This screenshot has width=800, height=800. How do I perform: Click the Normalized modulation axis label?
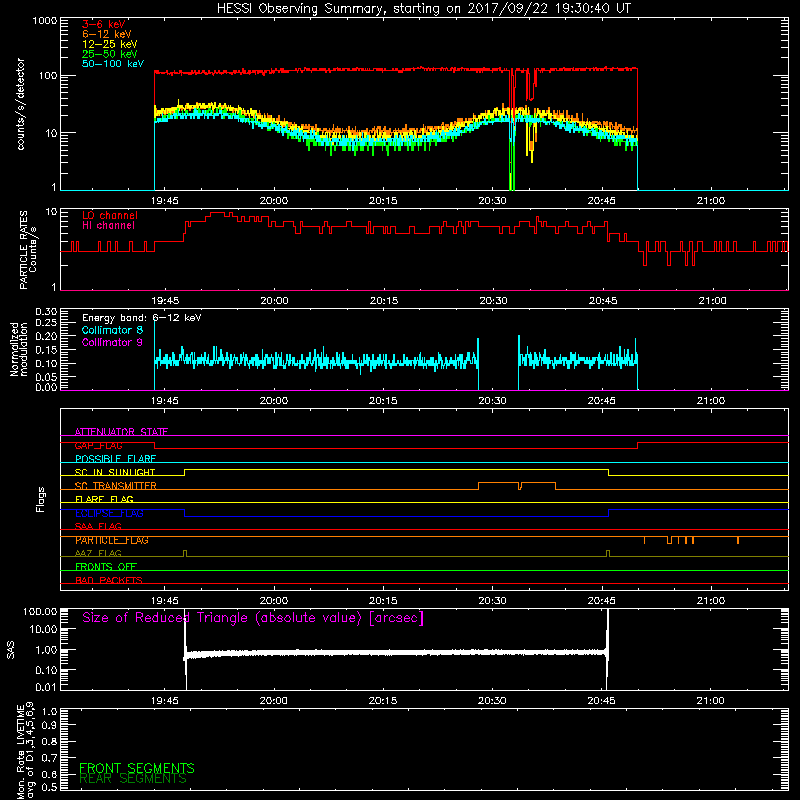pos(19,349)
